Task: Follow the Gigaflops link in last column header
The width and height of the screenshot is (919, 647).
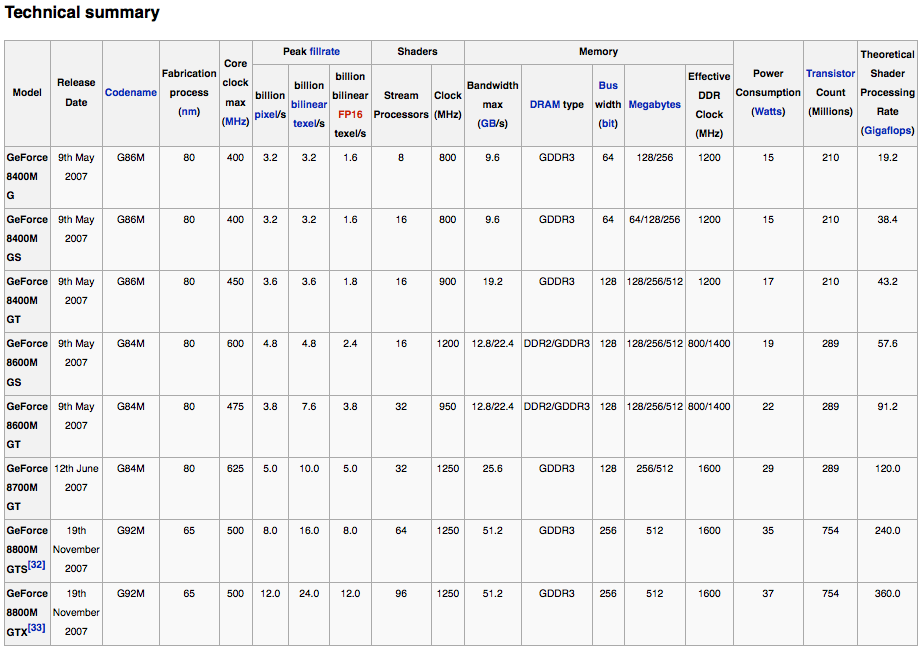Action: (x=887, y=130)
